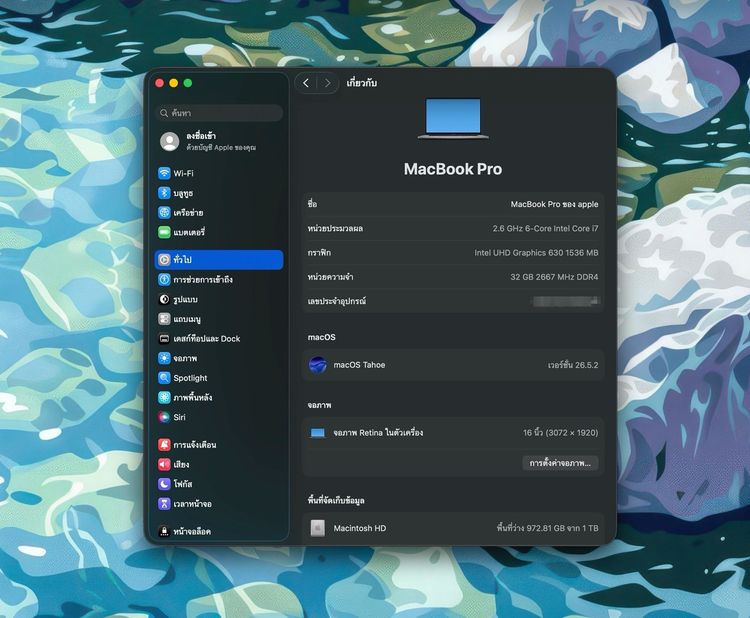The height and width of the screenshot is (618, 750).
Task: Select the Network (เครือข่าย) globe icon
Action: coord(164,212)
